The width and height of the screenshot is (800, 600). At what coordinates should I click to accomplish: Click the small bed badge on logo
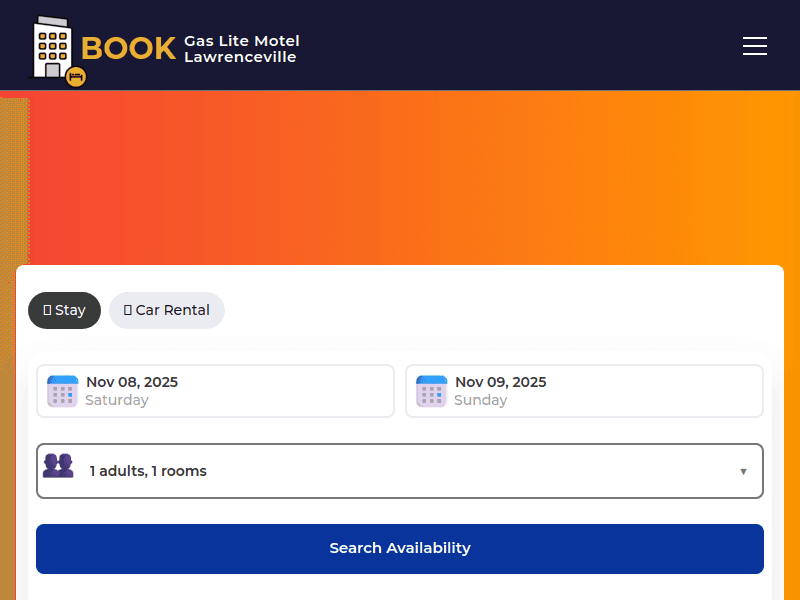(x=76, y=77)
